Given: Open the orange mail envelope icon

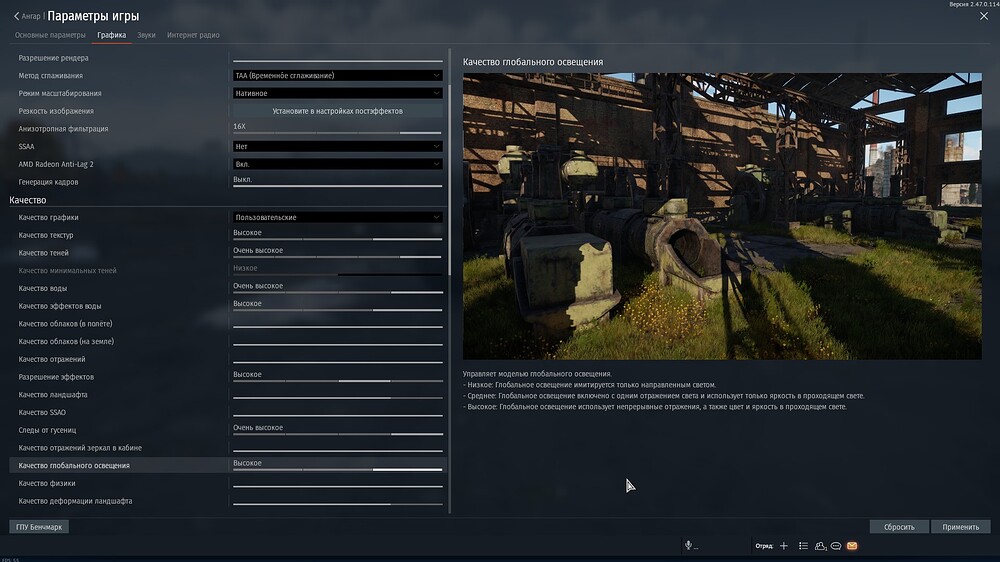Looking at the screenshot, I should 852,546.
